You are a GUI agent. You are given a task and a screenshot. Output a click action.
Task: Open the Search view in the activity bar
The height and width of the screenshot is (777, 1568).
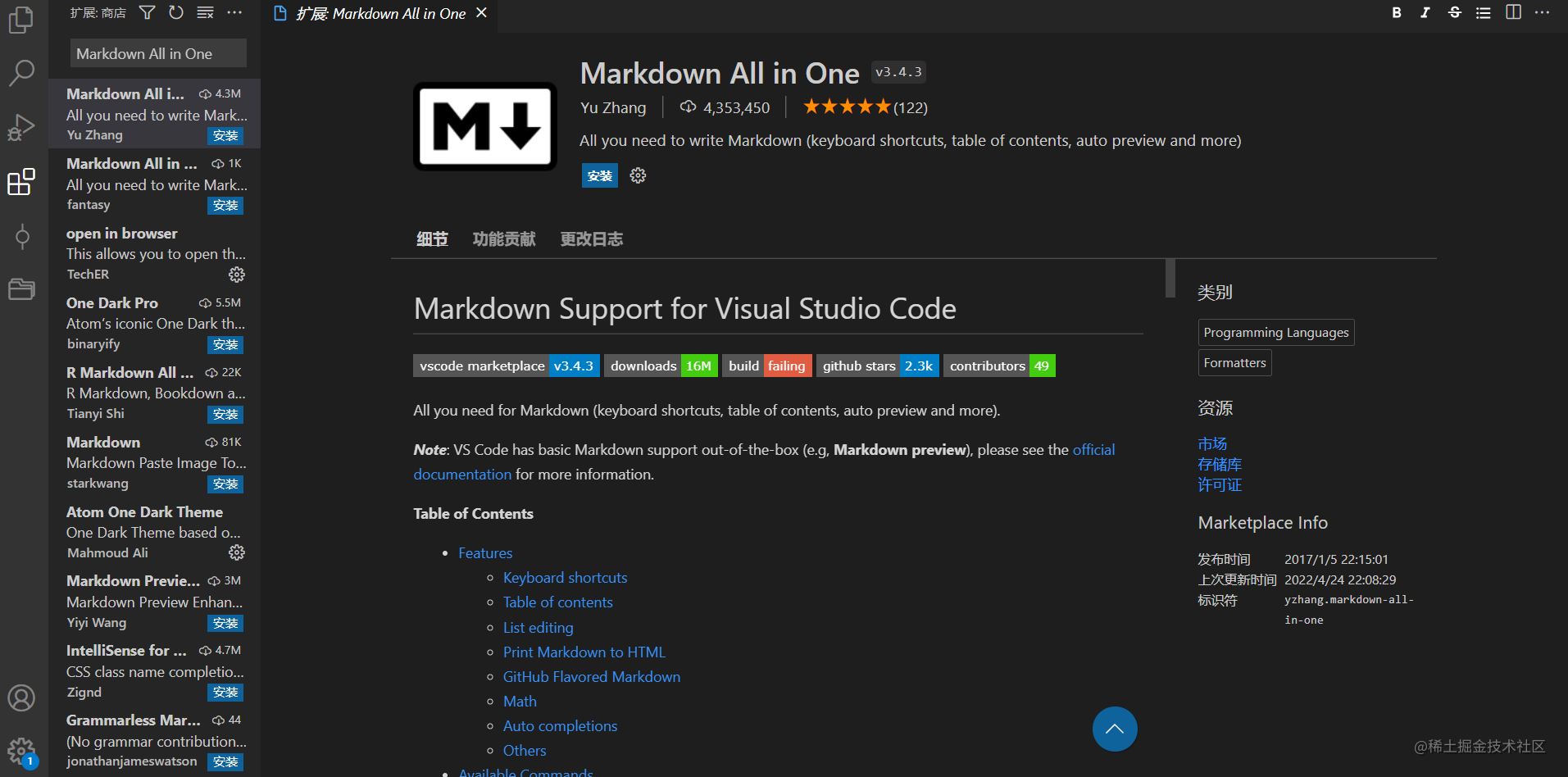coord(22,73)
